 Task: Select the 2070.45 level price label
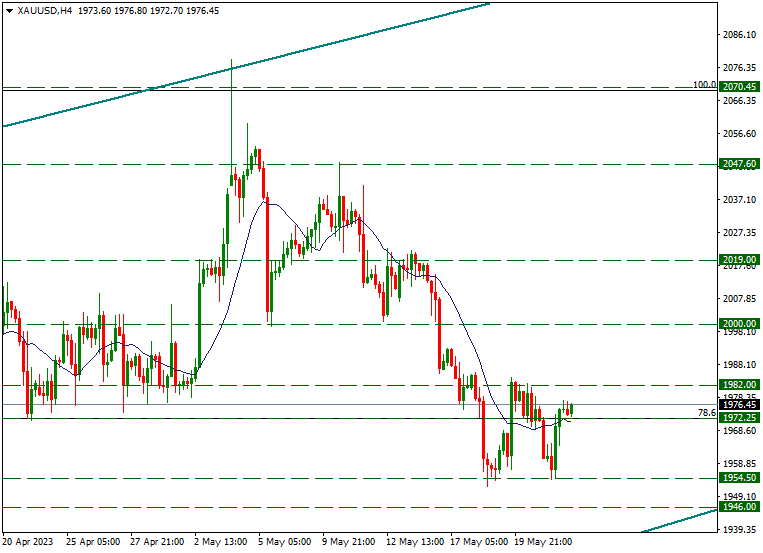coord(739,87)
